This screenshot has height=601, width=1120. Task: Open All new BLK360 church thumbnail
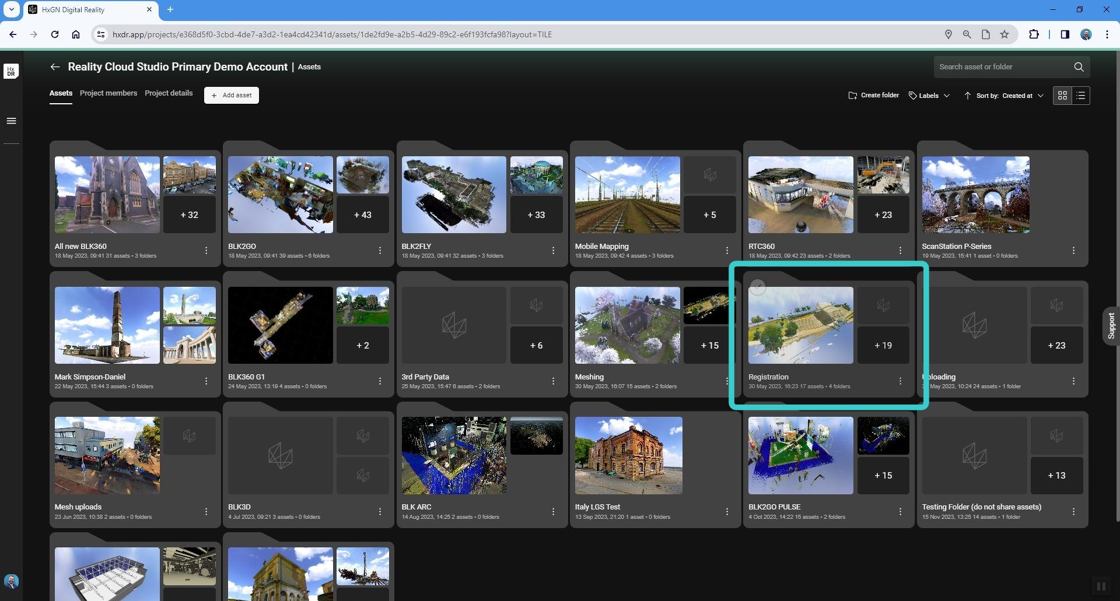coord(107,194)
